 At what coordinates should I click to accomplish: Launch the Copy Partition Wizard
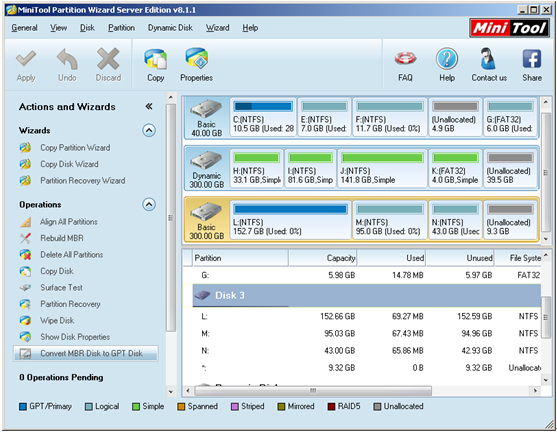tap(75, 148)
